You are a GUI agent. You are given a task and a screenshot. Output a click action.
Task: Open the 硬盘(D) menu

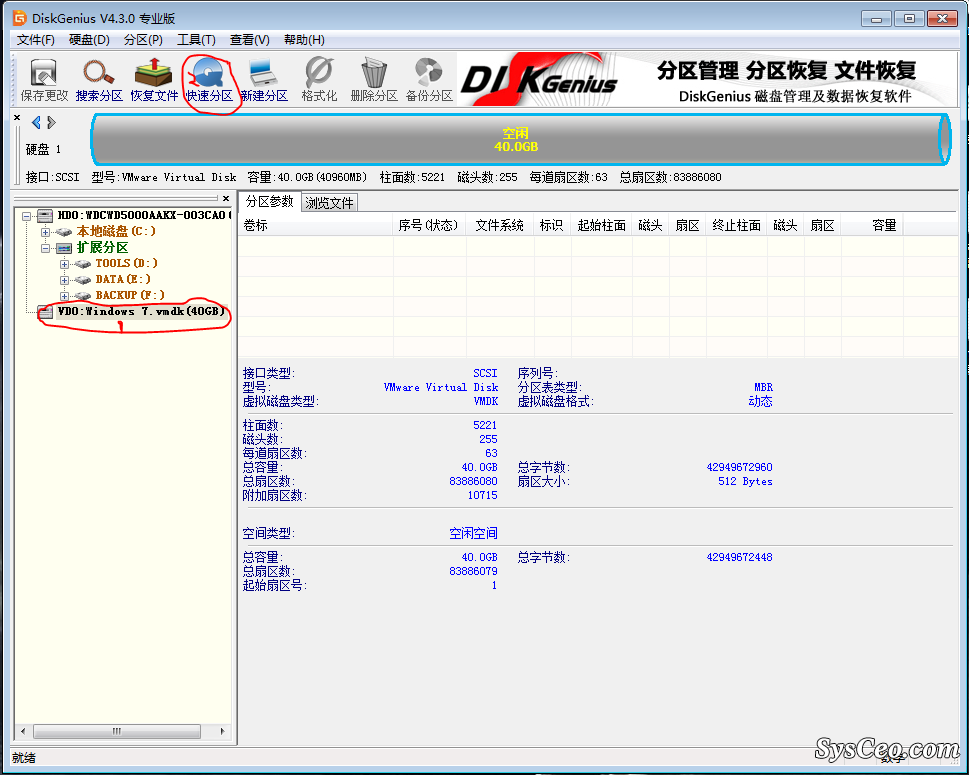click(90, 40)
